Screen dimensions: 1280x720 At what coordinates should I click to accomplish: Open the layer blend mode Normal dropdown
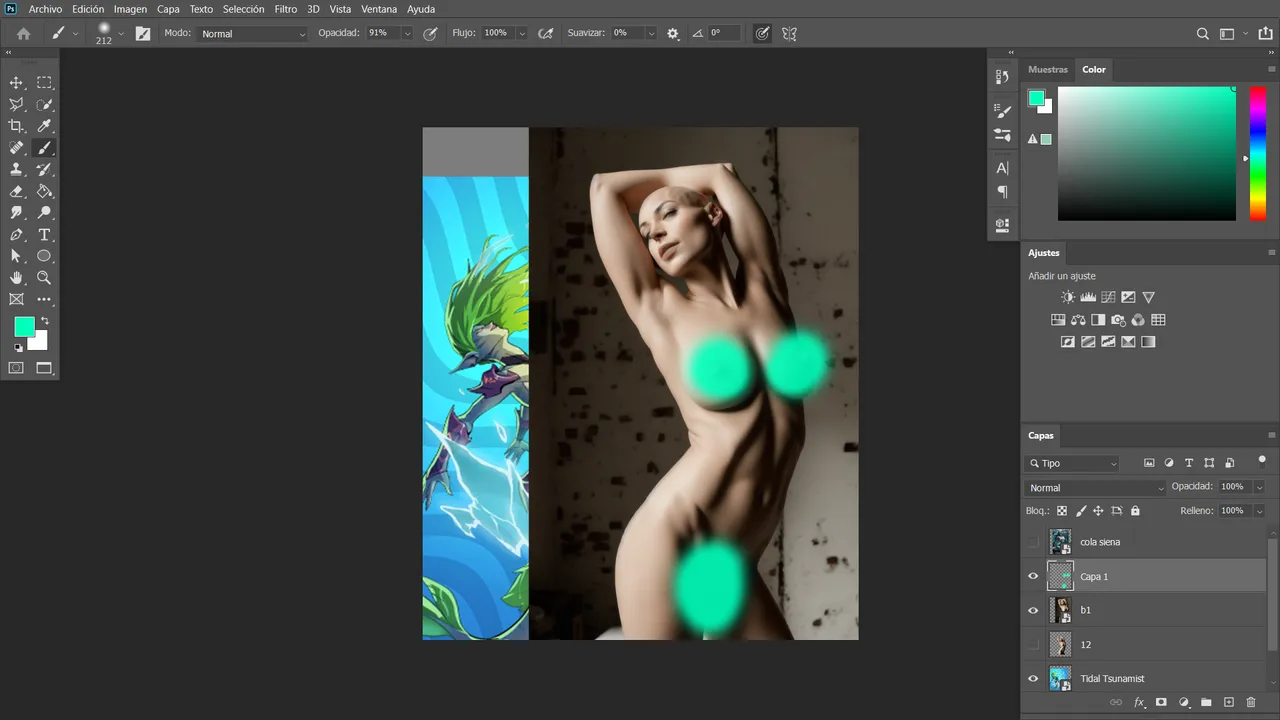tap(1096, 488)
